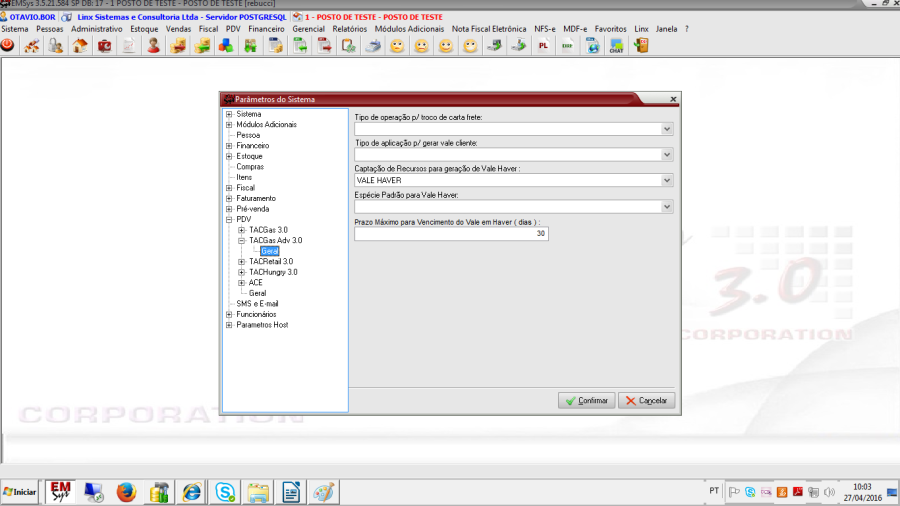Click the red PL icon in toolbar
900x506 pixels.
[543, 45]
